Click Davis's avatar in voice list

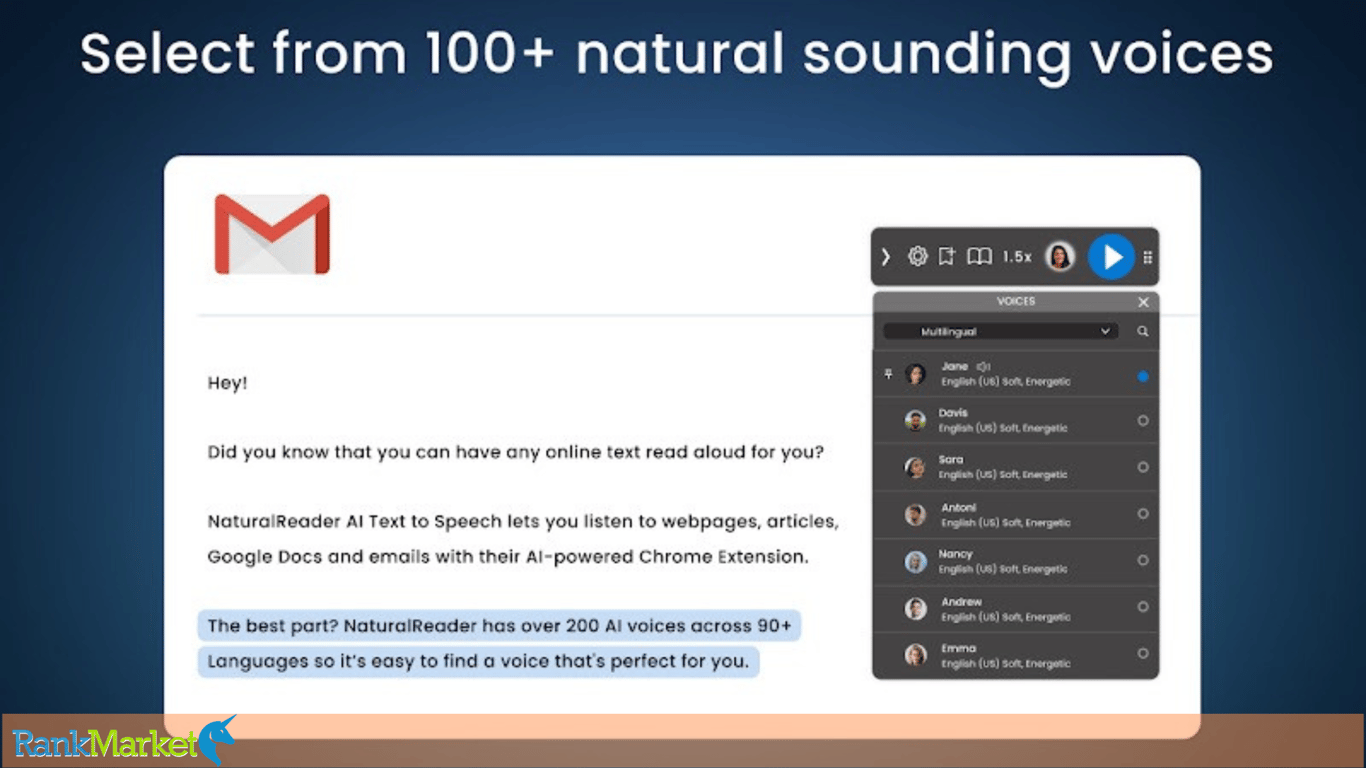coord(915,420)
